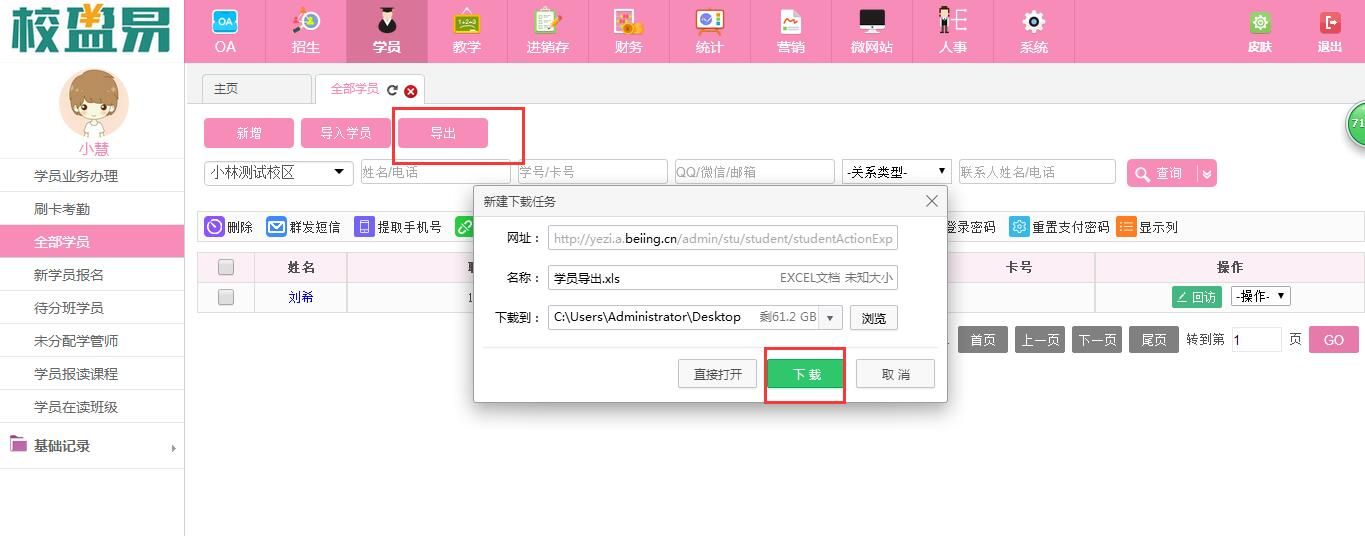Open the OA module icon

(225, 23)
